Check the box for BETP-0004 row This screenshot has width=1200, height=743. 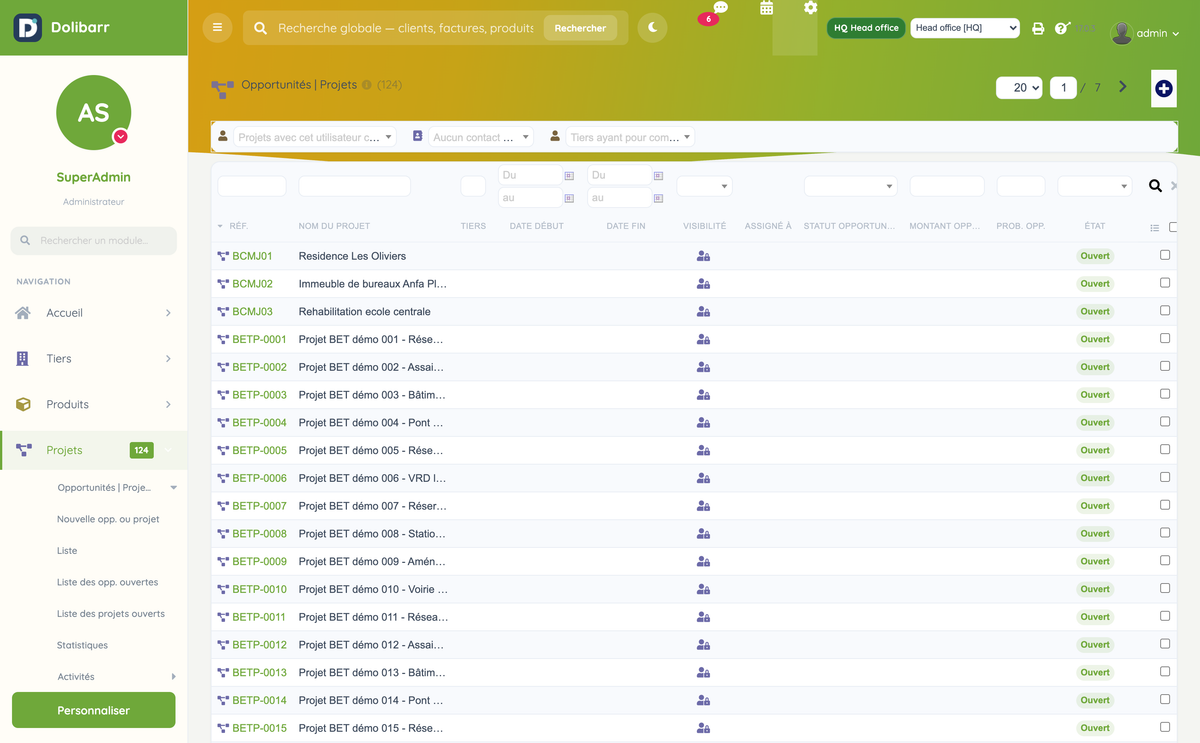click(1165, 422)
